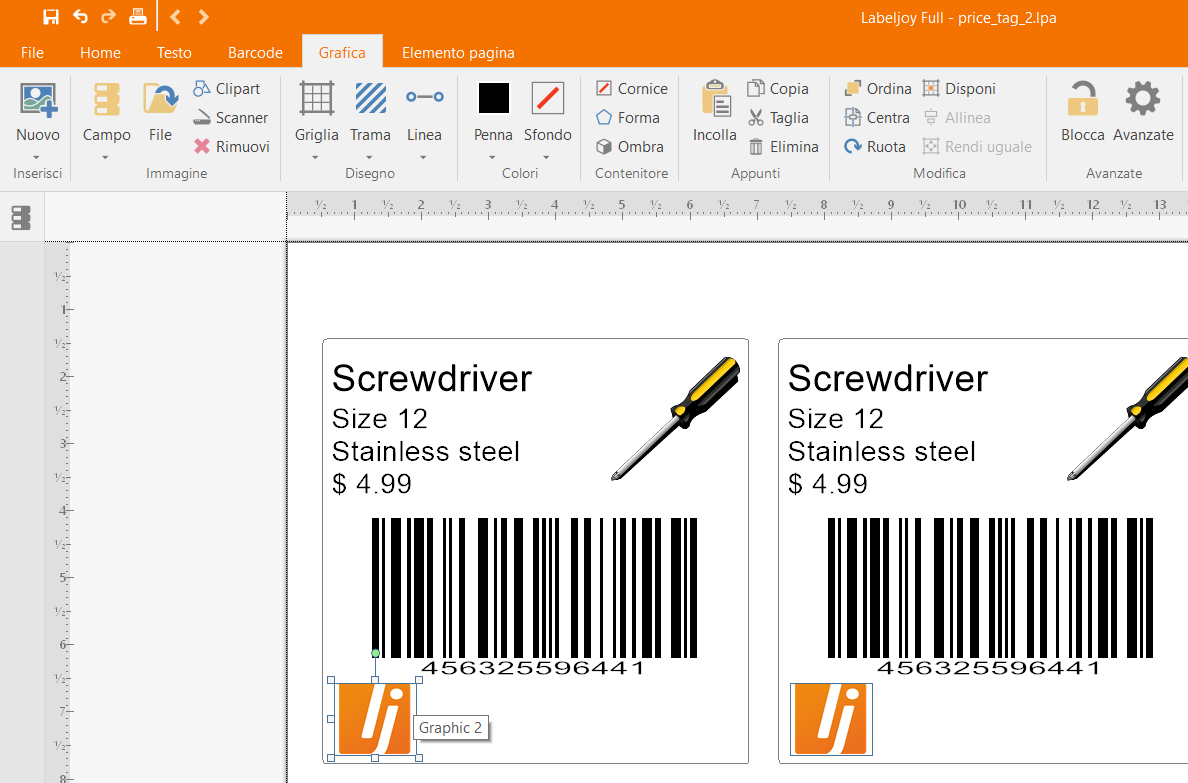
Task: Load an image from File
Action: pos(160,112)
